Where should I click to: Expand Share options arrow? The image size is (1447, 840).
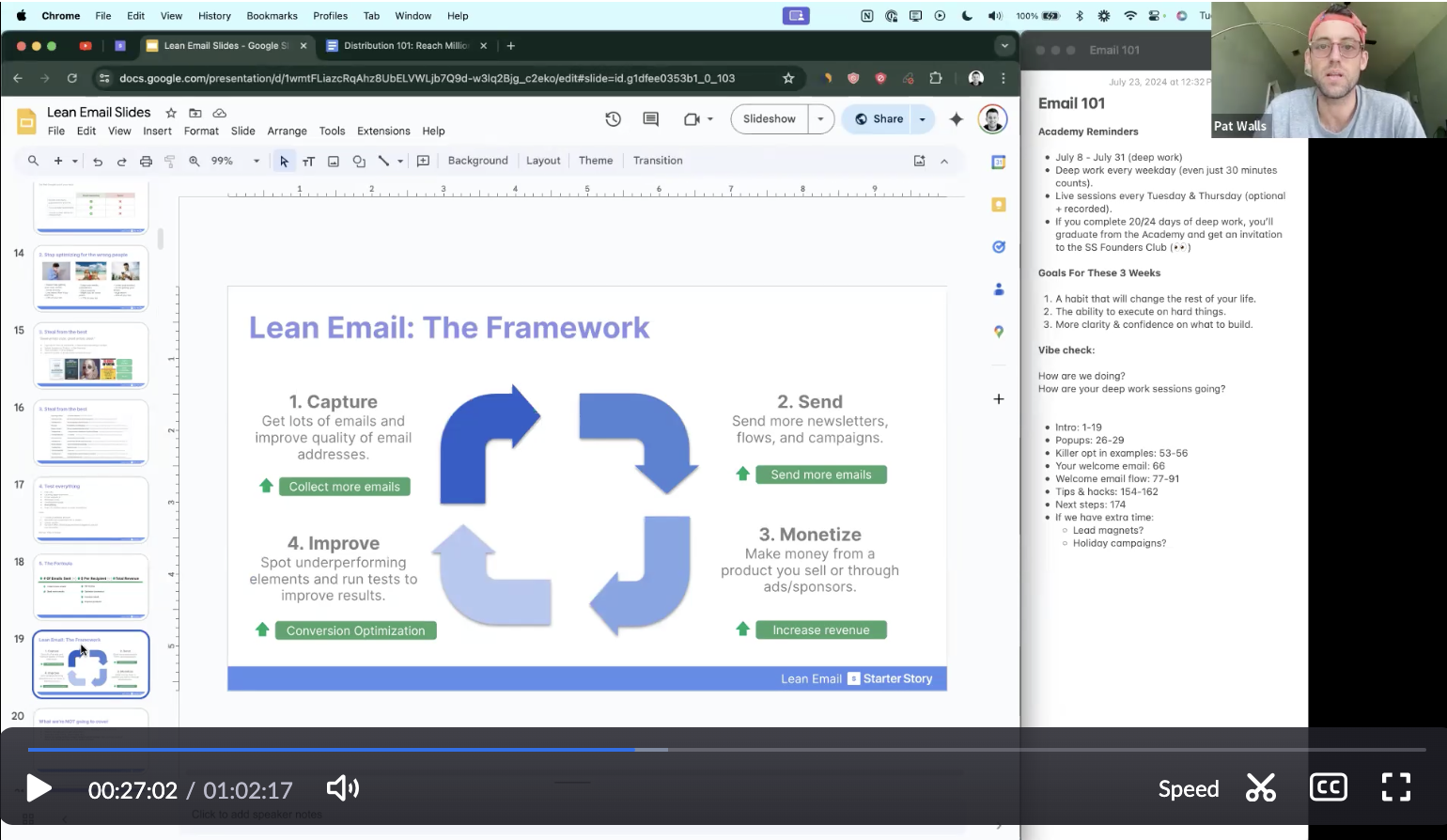[x=923, y=119]
